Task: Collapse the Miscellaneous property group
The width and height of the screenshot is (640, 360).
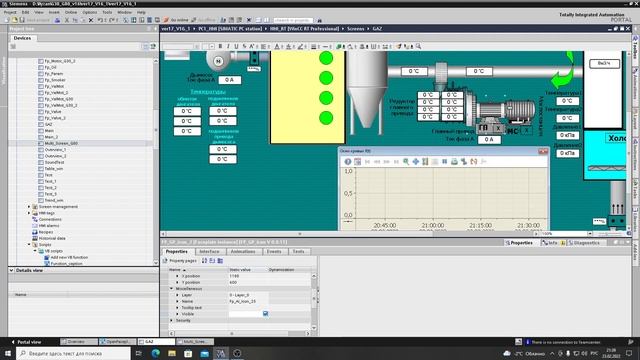Action: point(171,289)
